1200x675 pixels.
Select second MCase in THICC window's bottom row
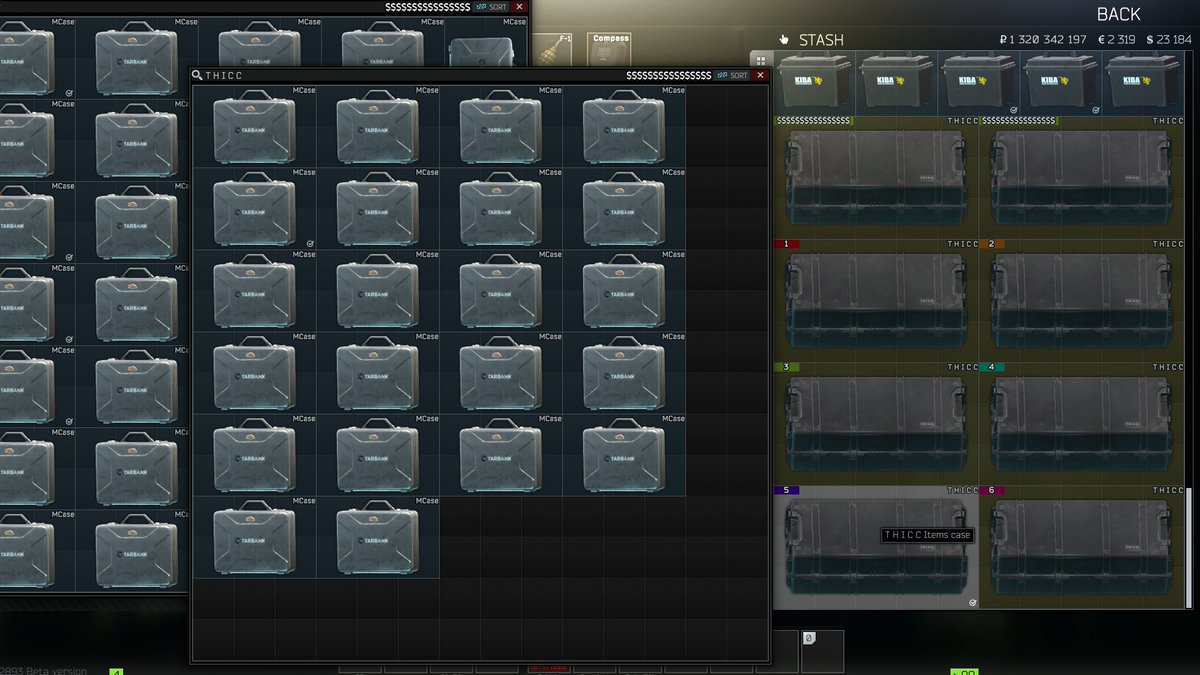pyautogui.click(x=378, y=537)
